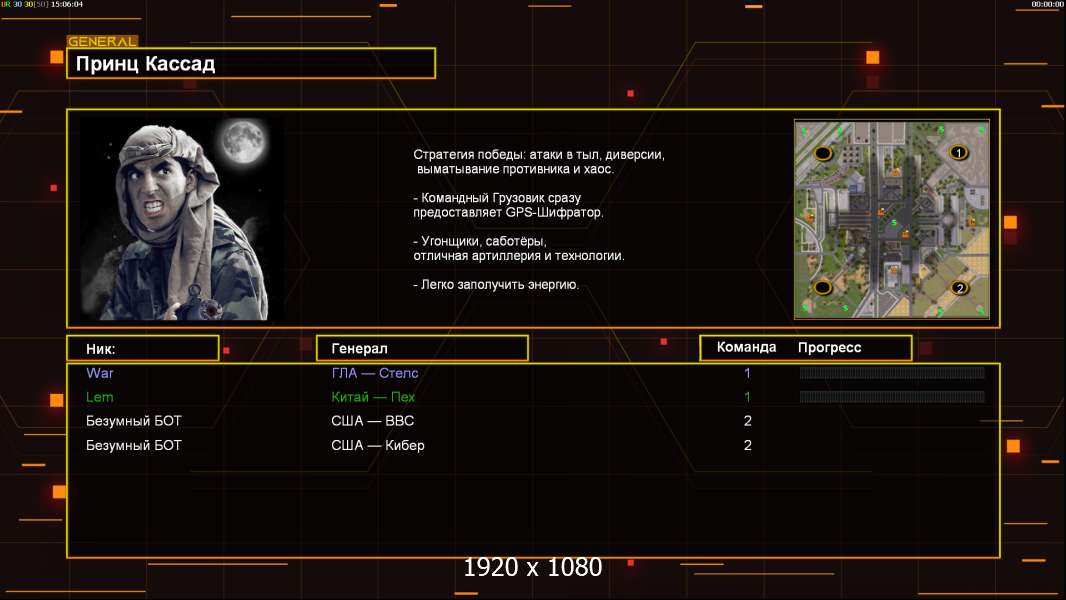Viewport: 1066px width, 600px height.
Task: Click start position marker 1 on the minimap
Action: click(958, 152)
